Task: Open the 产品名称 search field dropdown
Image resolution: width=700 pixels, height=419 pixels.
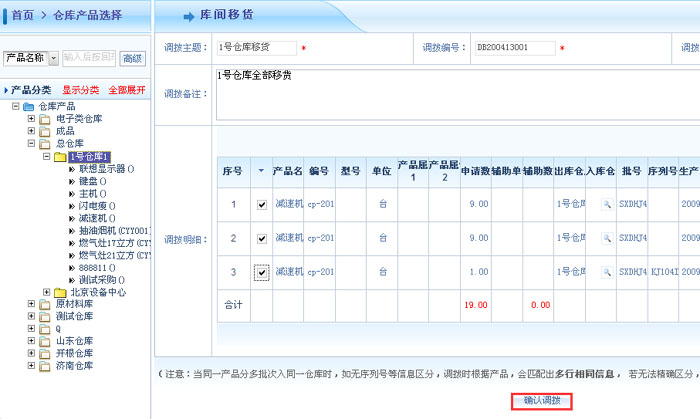Action: tap(54, 58)
